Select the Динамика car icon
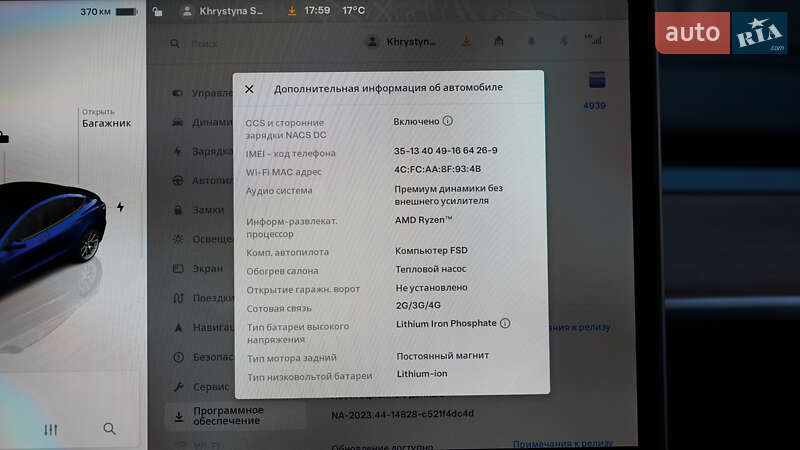Screen dimensions: 800x450 point(178,122)
